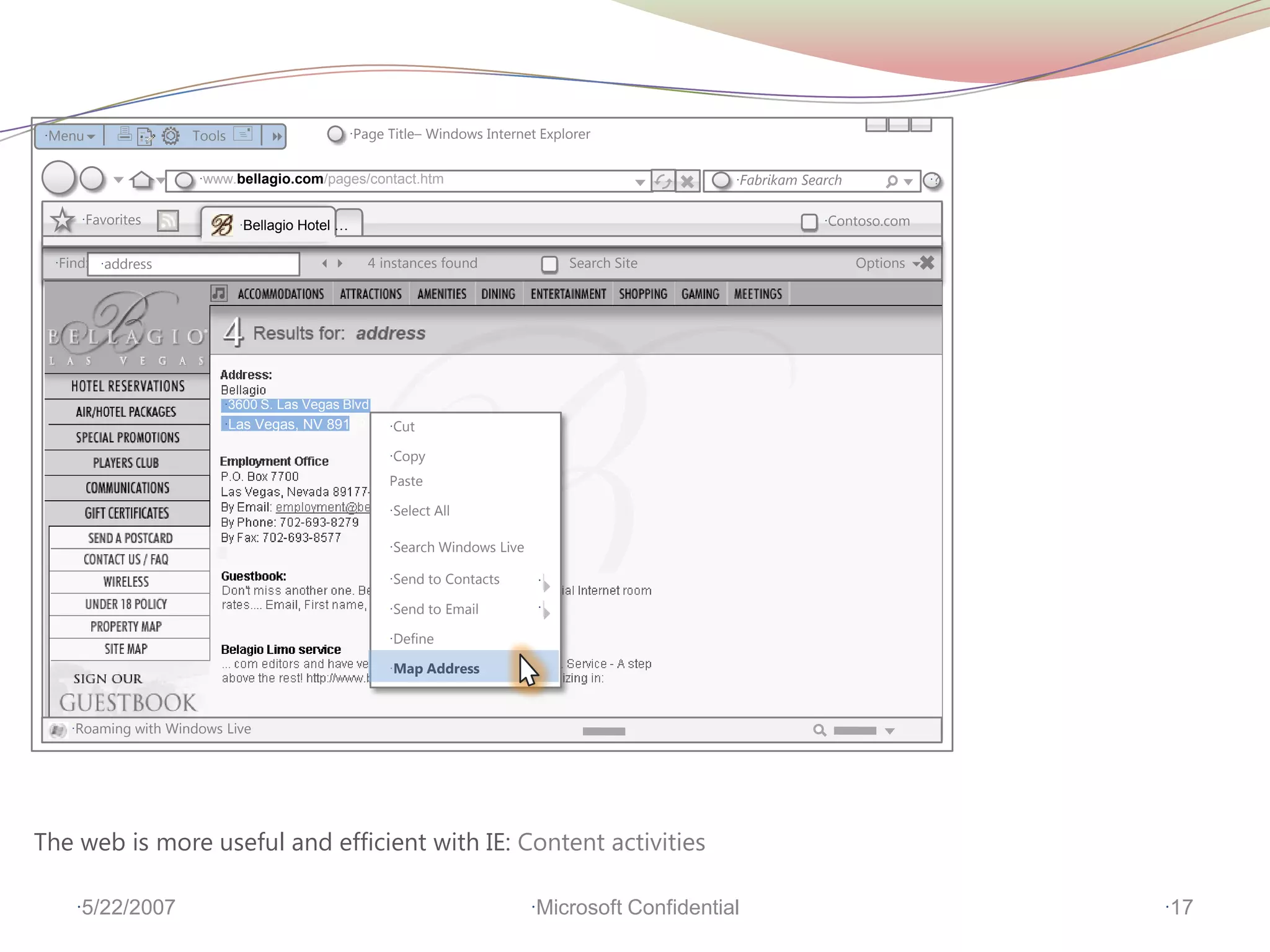Click the printer icon in toolbar
The height and width of the screenshot is (952, 1270).
[124, 134]
